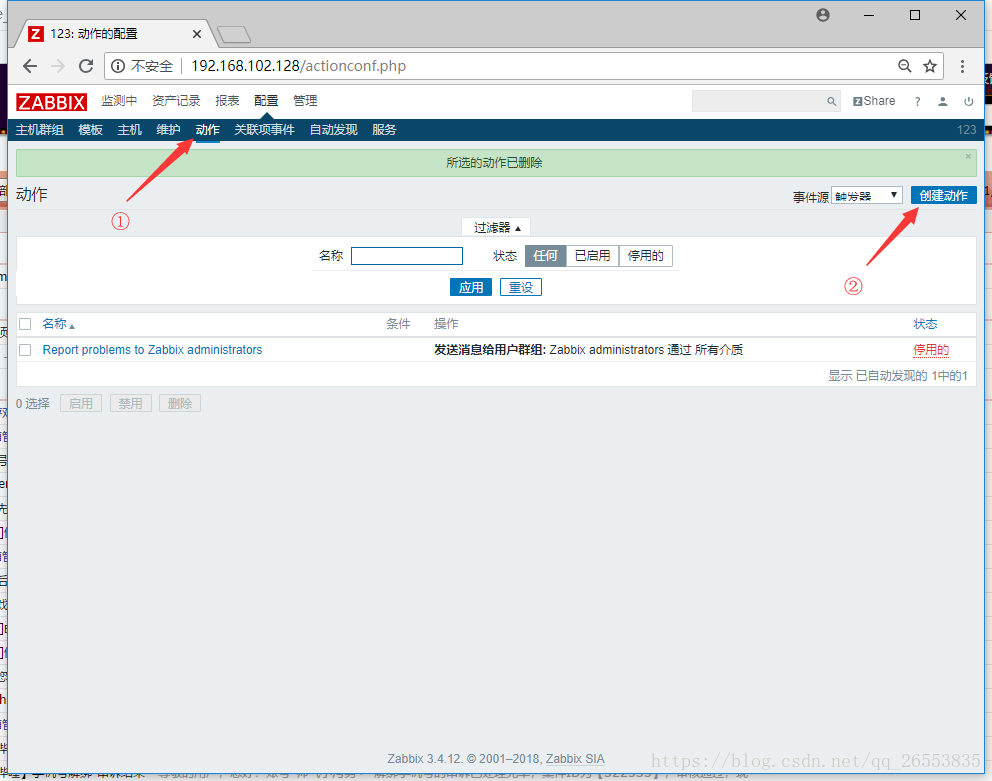Click the site information icon
This screenshot has width=992, height=781.
click(118, 66)
